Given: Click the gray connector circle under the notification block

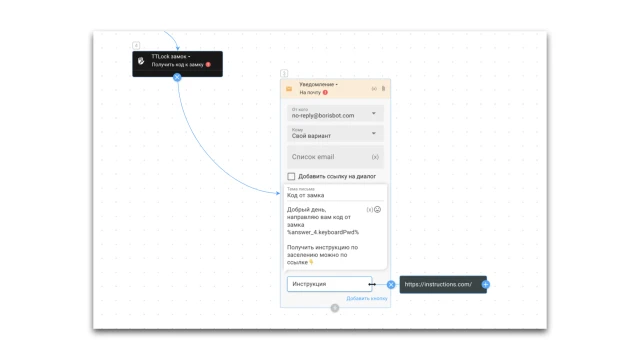Looking at the screenshot, I should tap(335, 308).
